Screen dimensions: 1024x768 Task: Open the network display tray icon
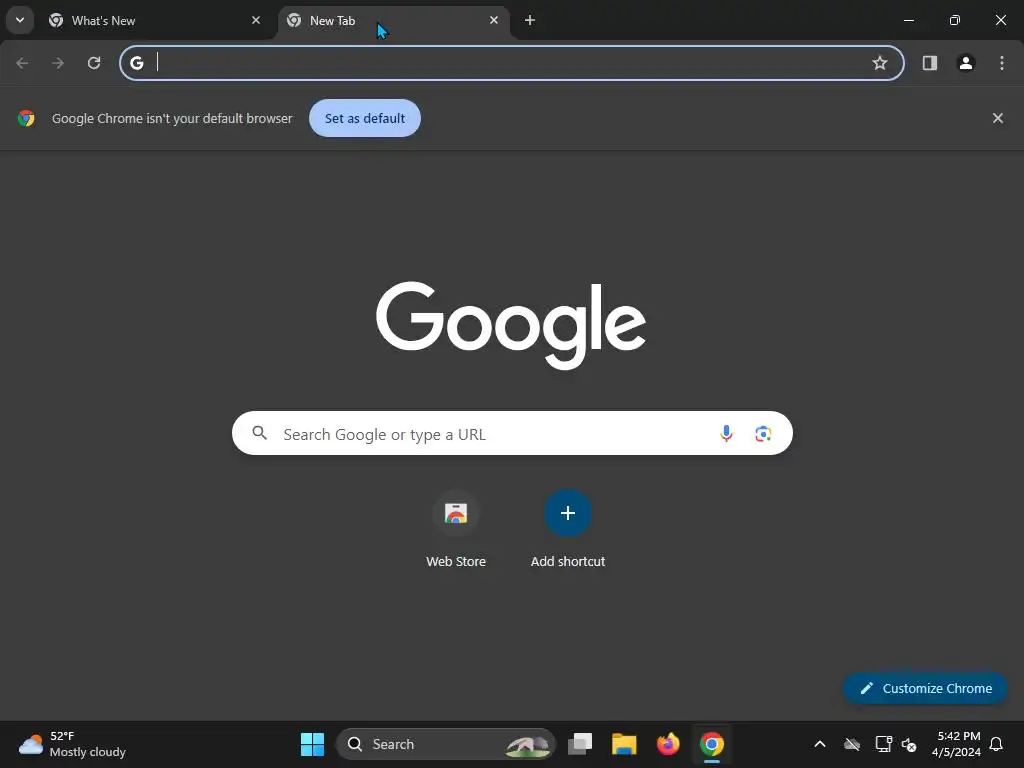coord(883,744)
